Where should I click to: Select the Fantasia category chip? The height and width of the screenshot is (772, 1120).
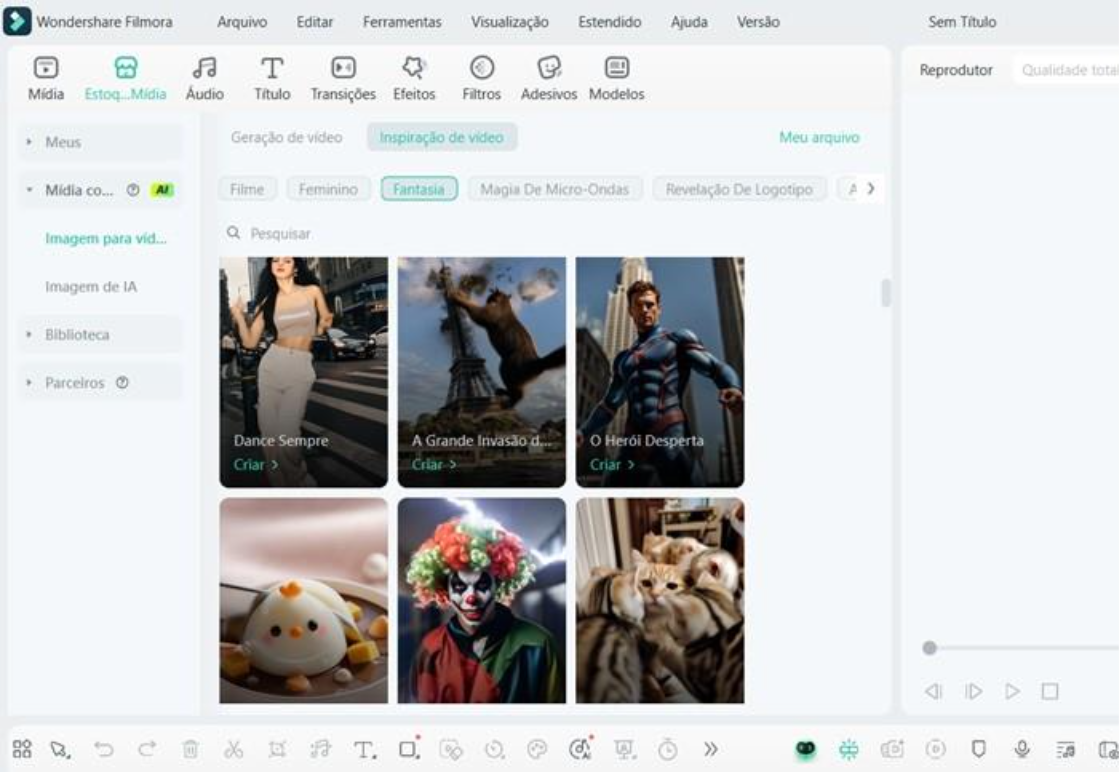[x=419, y=189]
